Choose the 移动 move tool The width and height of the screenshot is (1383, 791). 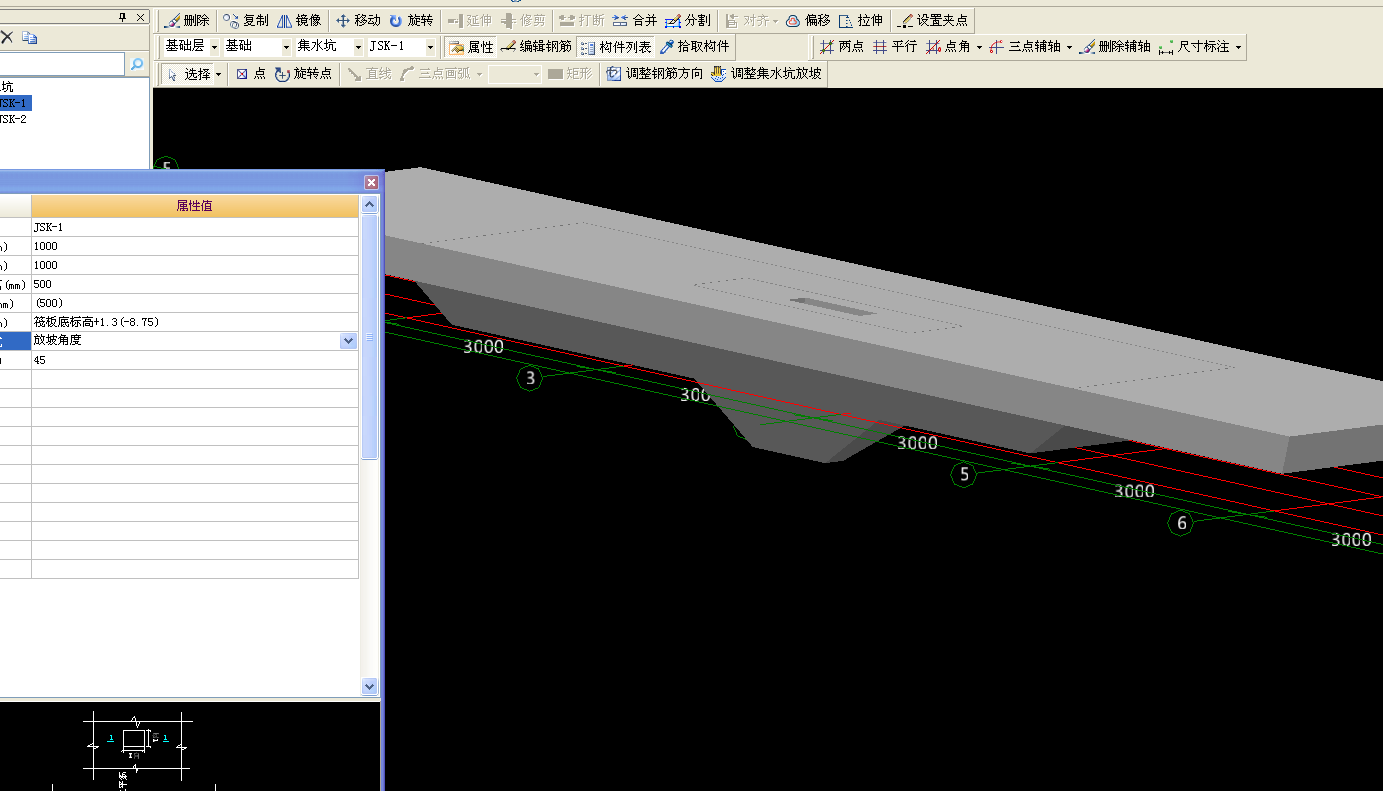[x=358, y=20]
